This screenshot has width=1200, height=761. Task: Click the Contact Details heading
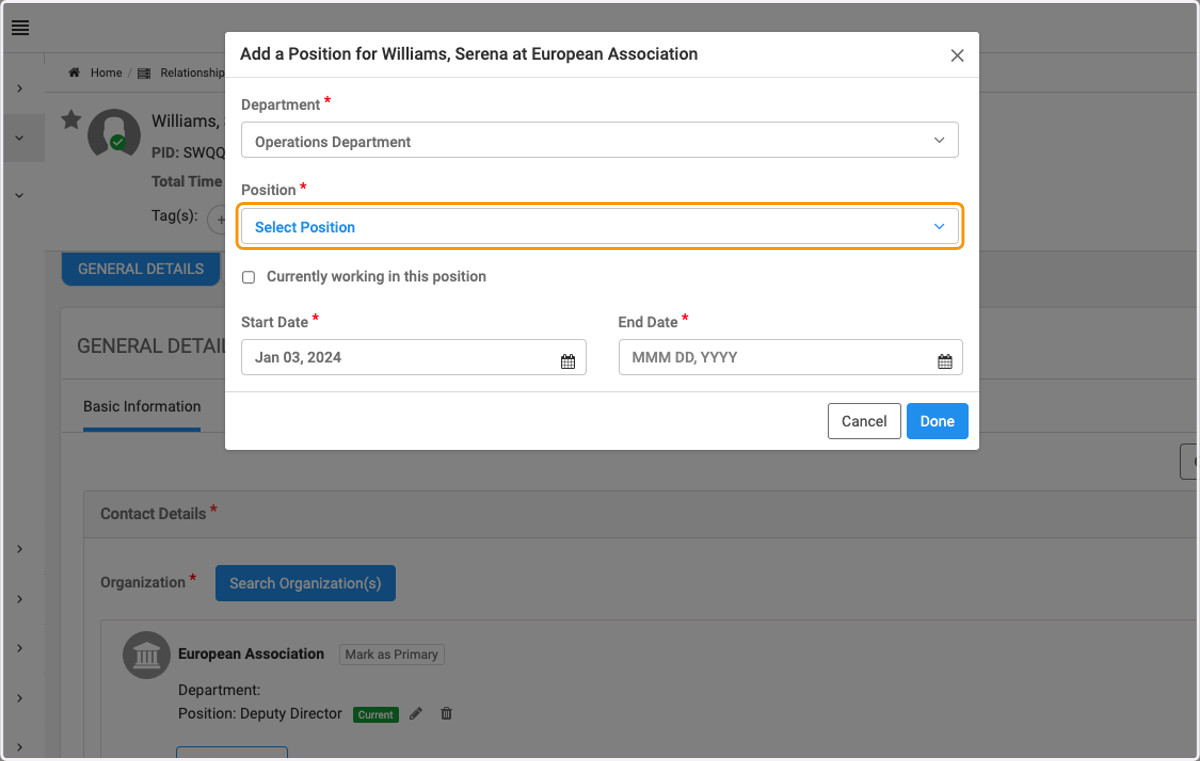click(x=153, y=513)
